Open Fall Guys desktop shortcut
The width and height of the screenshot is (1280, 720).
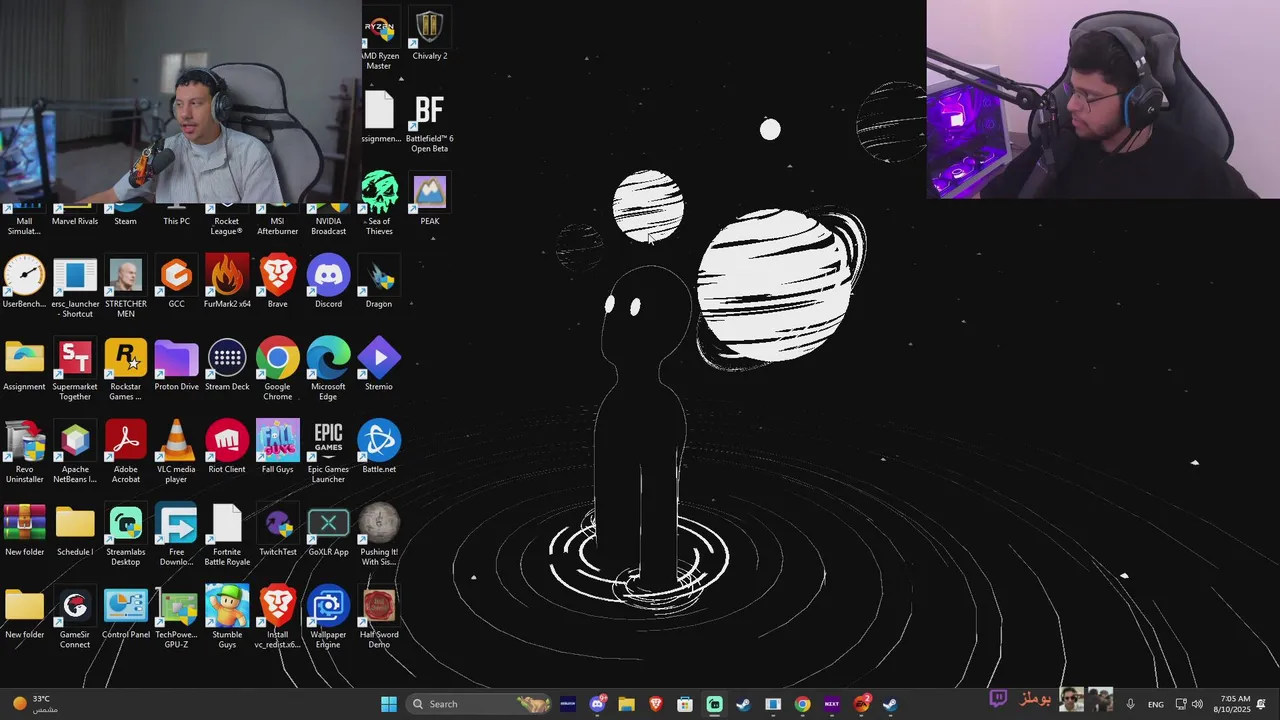coord(277,447)
